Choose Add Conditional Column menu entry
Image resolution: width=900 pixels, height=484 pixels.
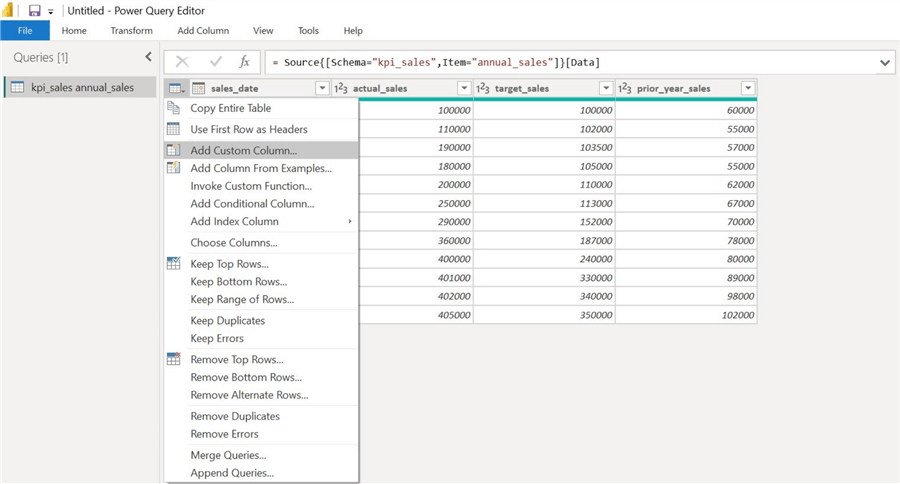pos(261,204)
